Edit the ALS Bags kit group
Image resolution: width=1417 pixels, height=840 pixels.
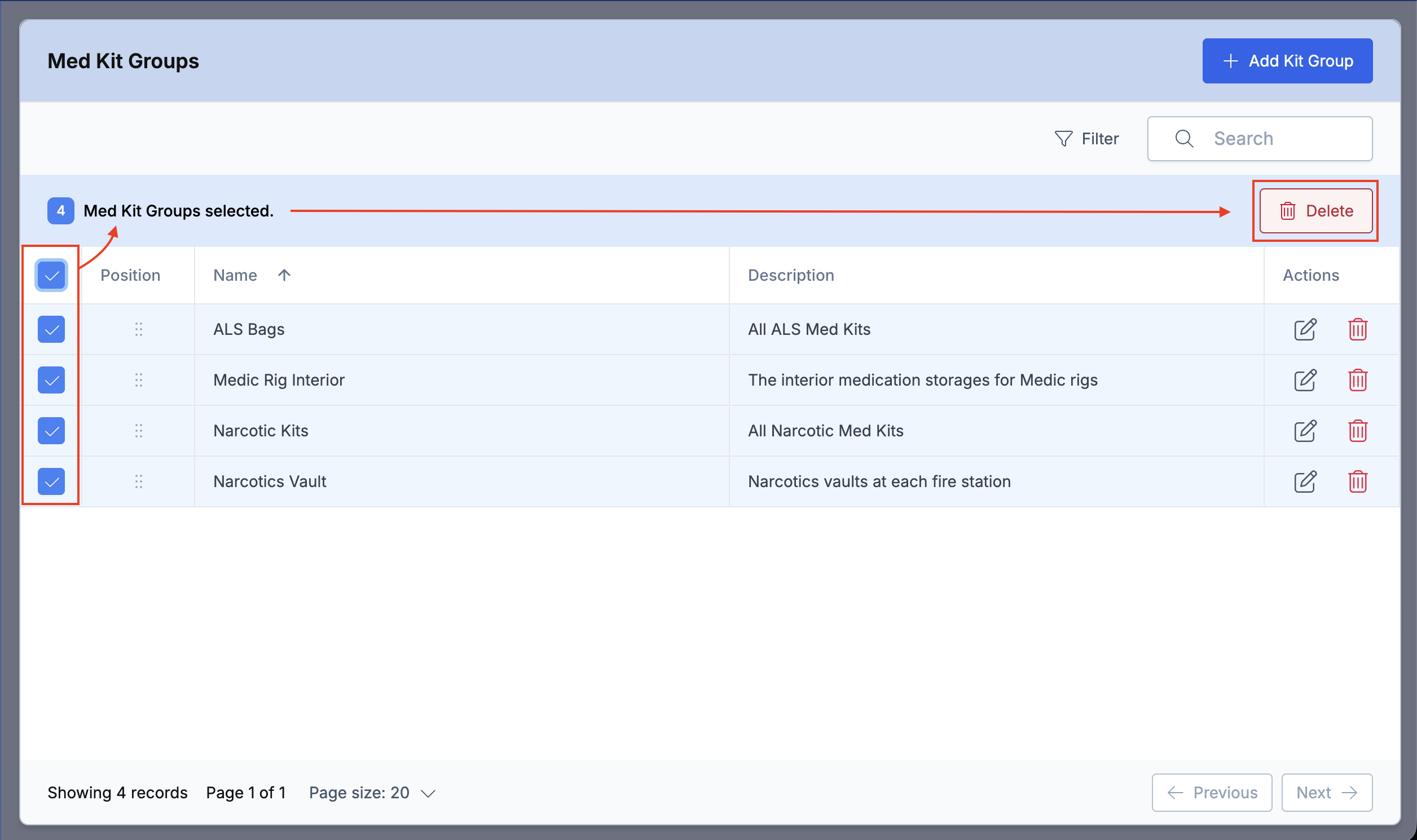[1305, 329]
